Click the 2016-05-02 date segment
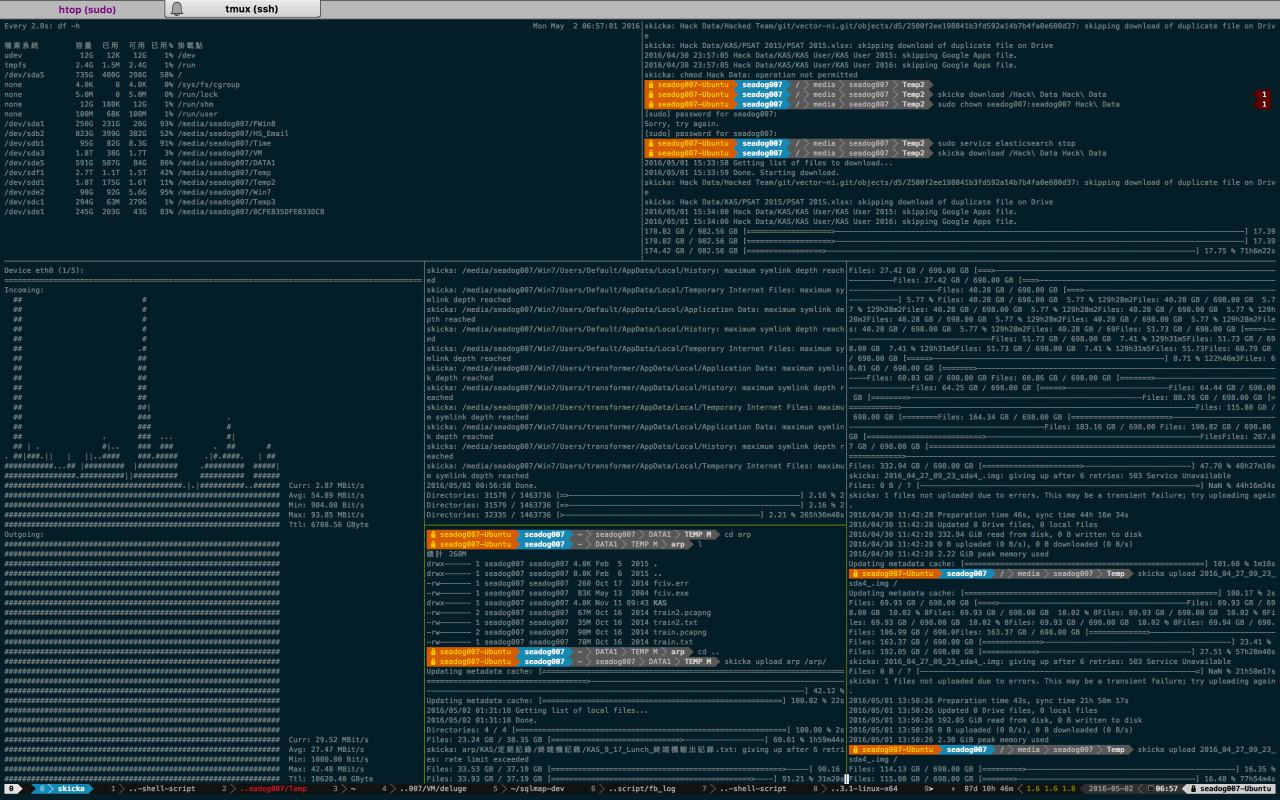The image size is (1280, 800). (x=1112, y=789)
